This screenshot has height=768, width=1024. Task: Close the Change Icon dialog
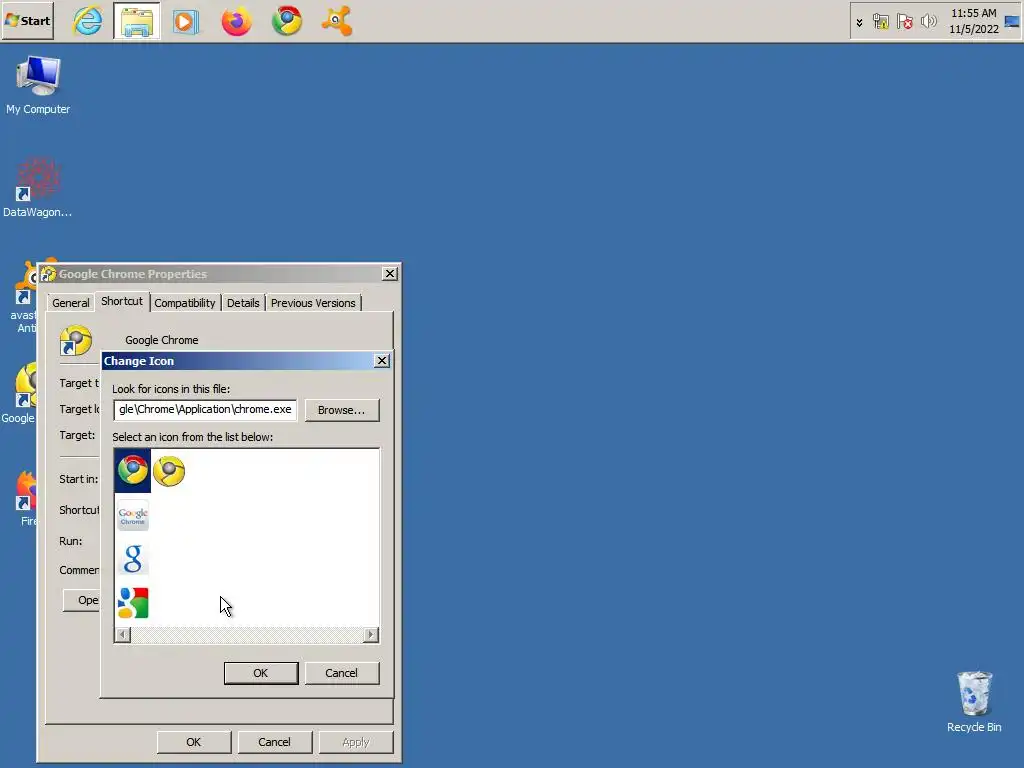(x=382, y=360)
